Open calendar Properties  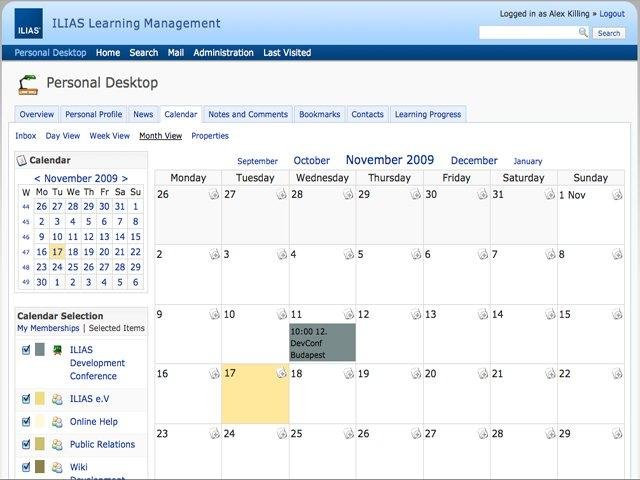[210, 136]
